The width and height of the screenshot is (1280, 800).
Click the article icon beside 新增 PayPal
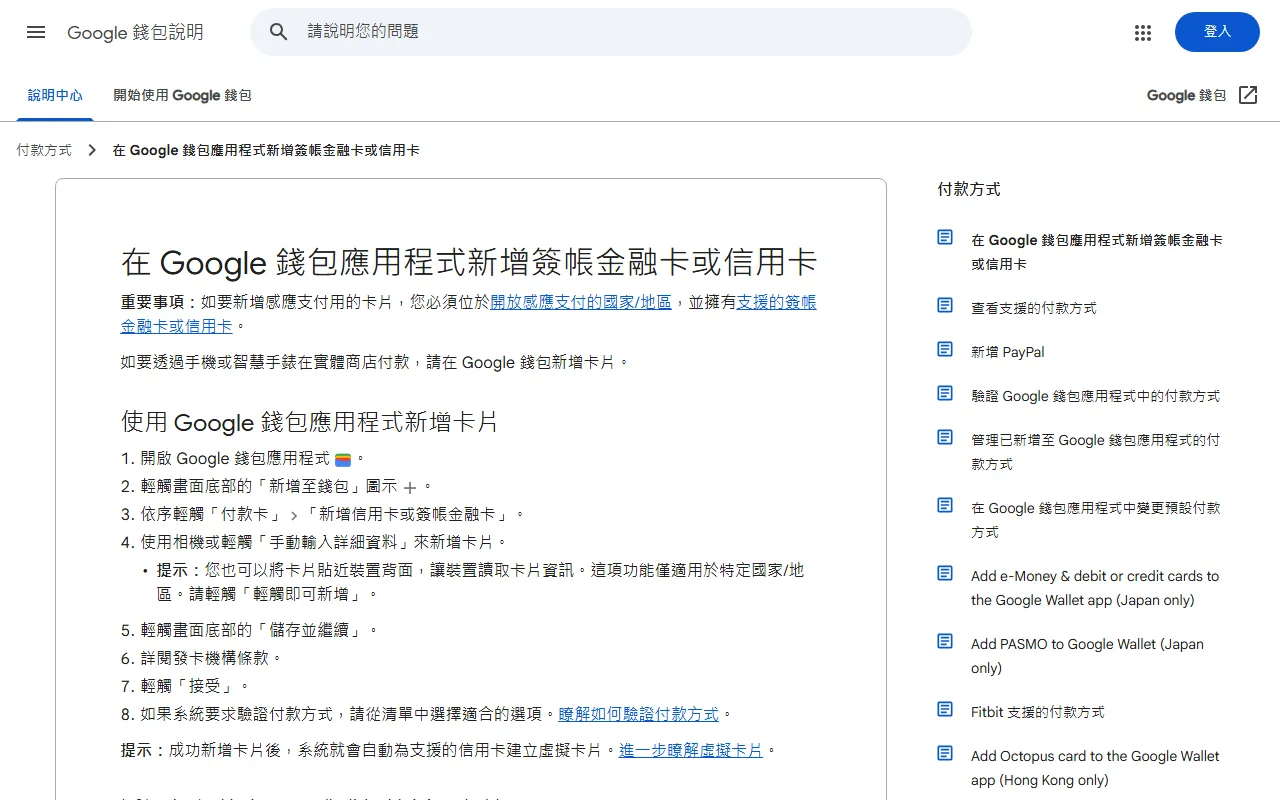(x=945, y=349)
